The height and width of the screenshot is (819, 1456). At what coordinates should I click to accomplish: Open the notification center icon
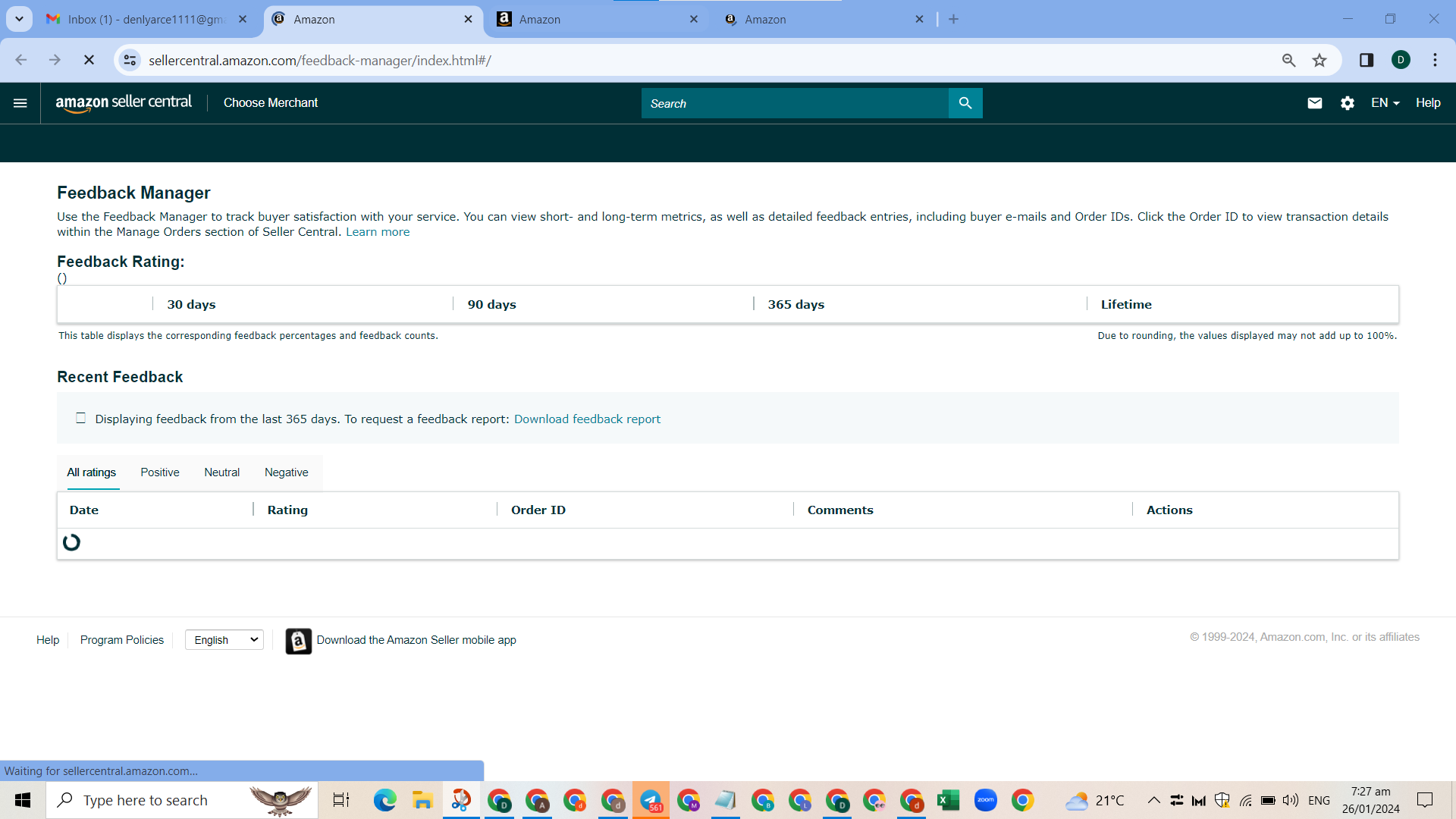(1425, 800)
